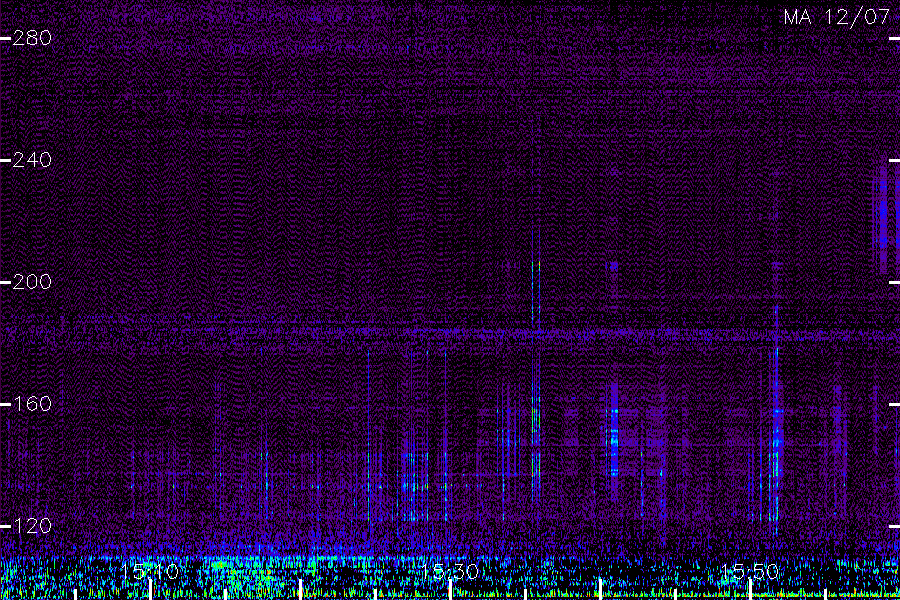Click the 160 frequency axis label
Image resolution: width=900 pixels, height=600 pixels.
click(32, 404)
